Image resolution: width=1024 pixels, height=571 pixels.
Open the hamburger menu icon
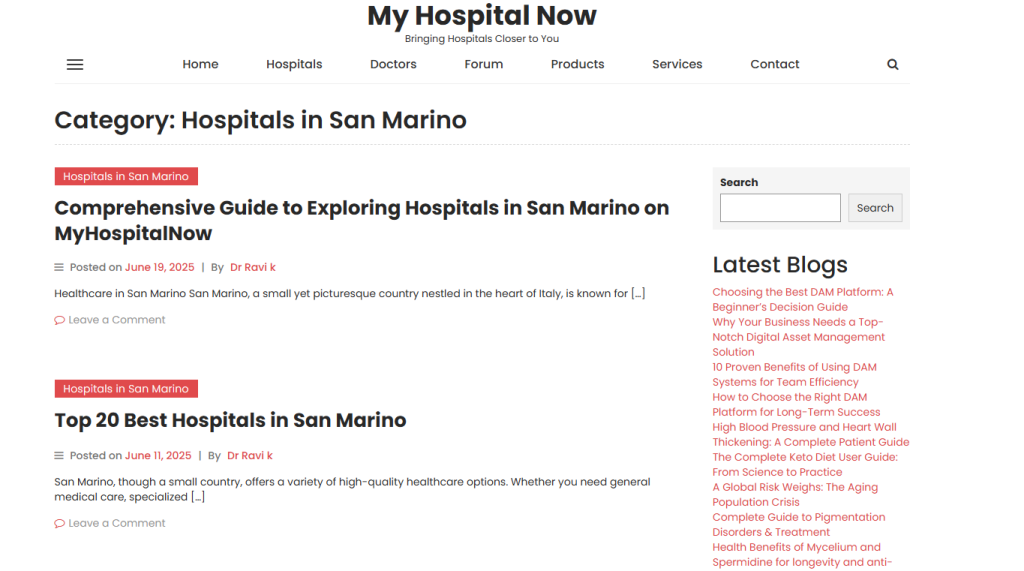(75, 64)
